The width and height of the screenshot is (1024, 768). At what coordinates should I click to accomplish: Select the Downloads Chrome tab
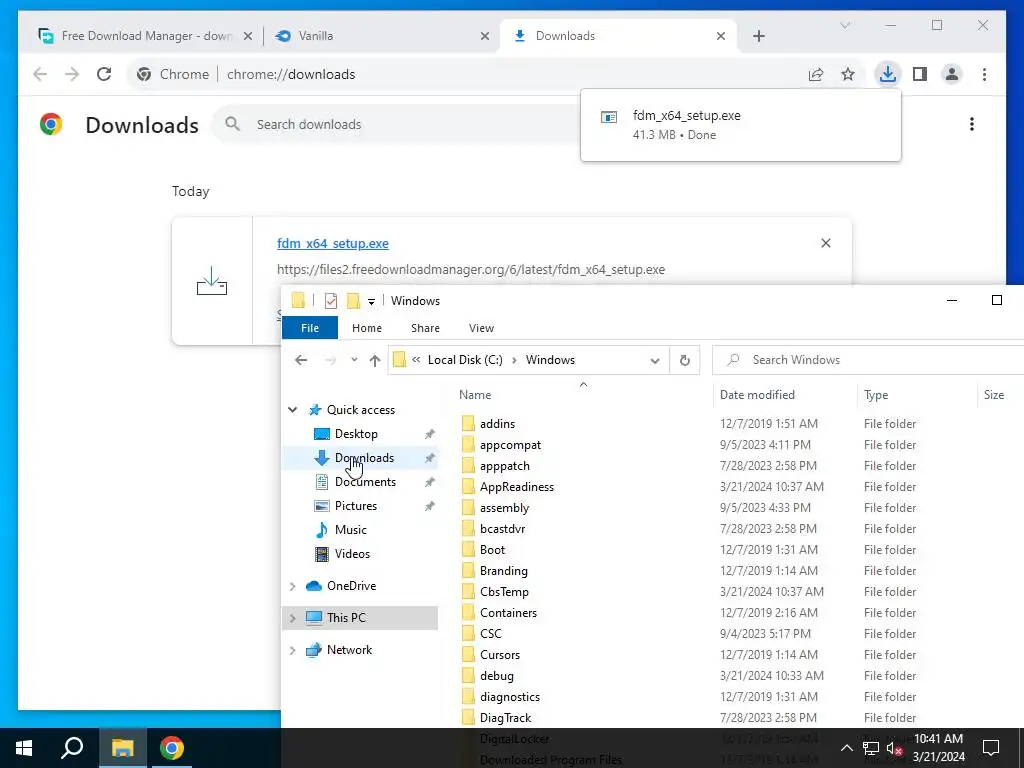click(618, 36)
